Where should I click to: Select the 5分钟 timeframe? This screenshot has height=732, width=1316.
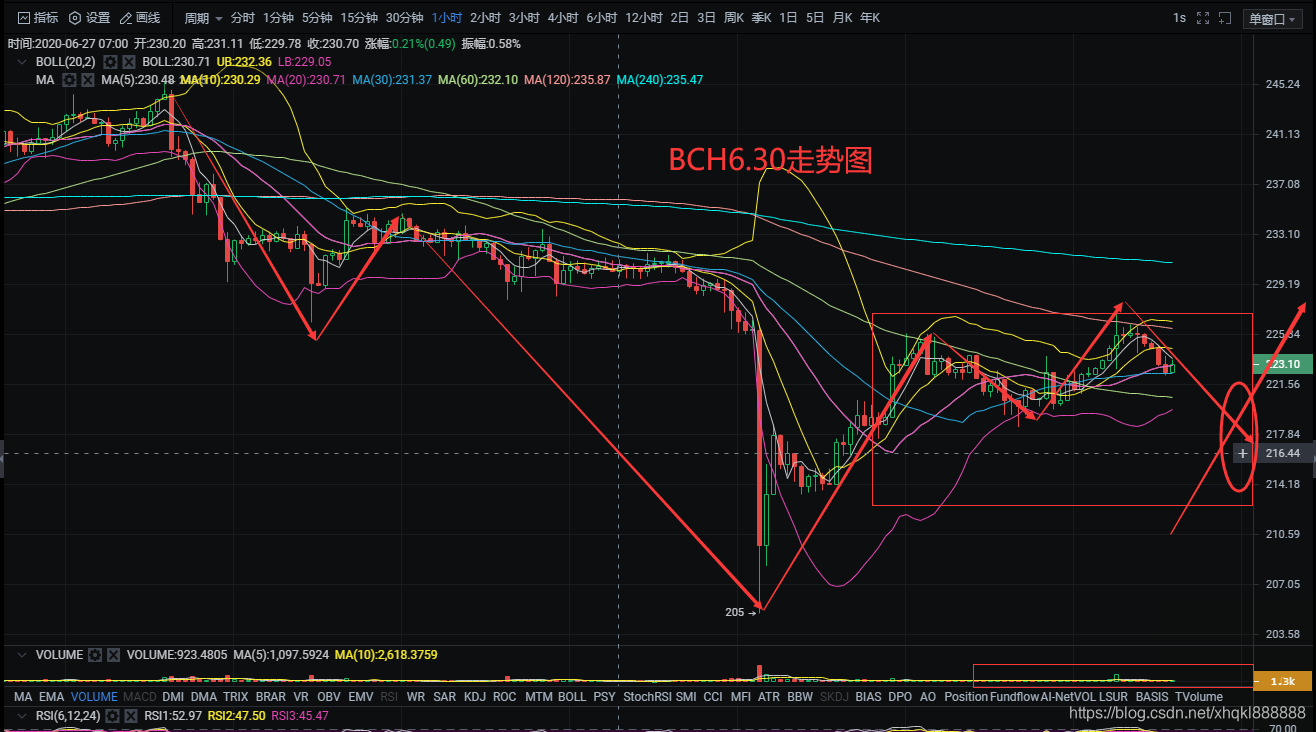click(317, 18)
